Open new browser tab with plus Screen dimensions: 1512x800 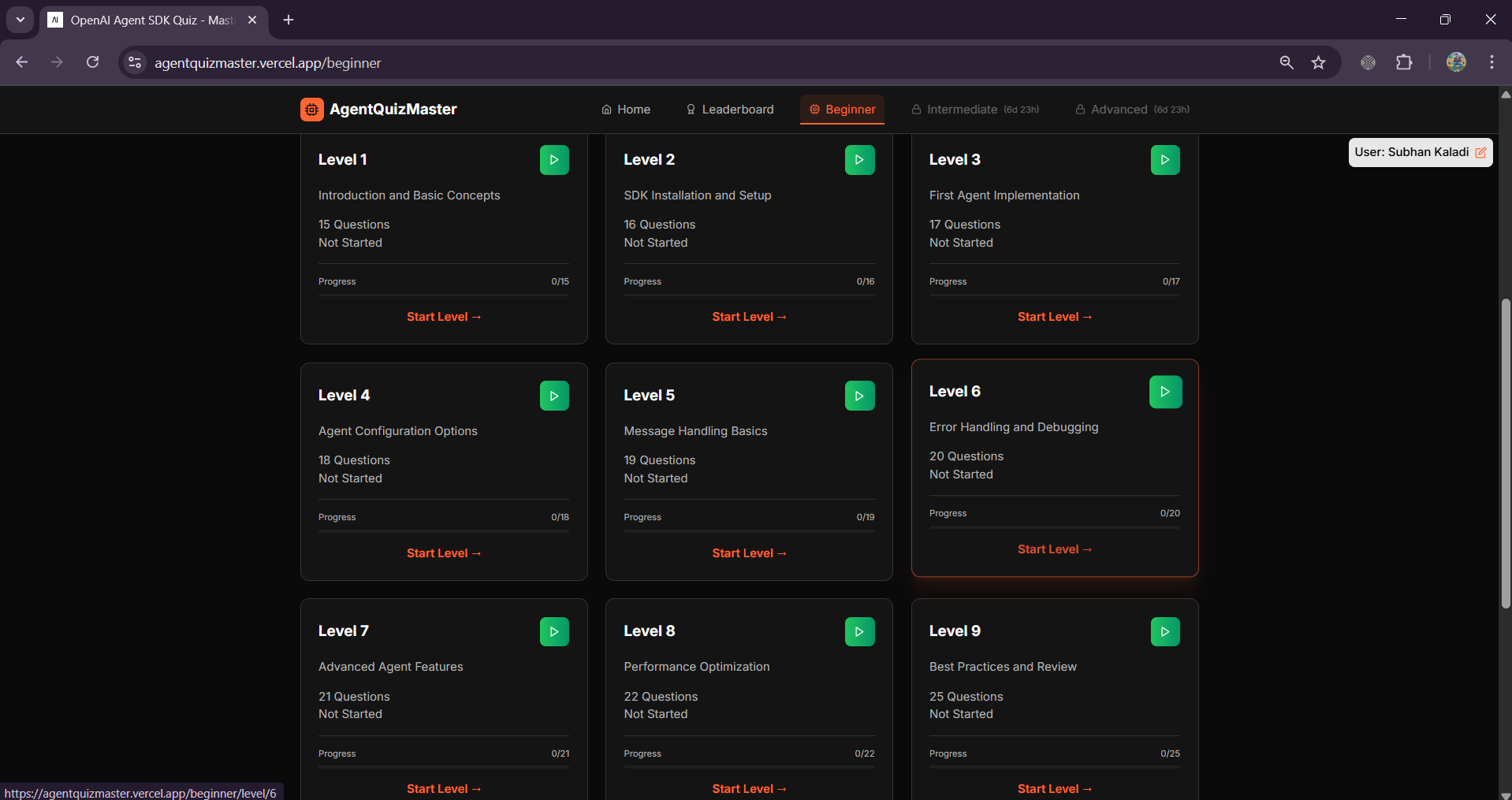click(x=289, y=20)
